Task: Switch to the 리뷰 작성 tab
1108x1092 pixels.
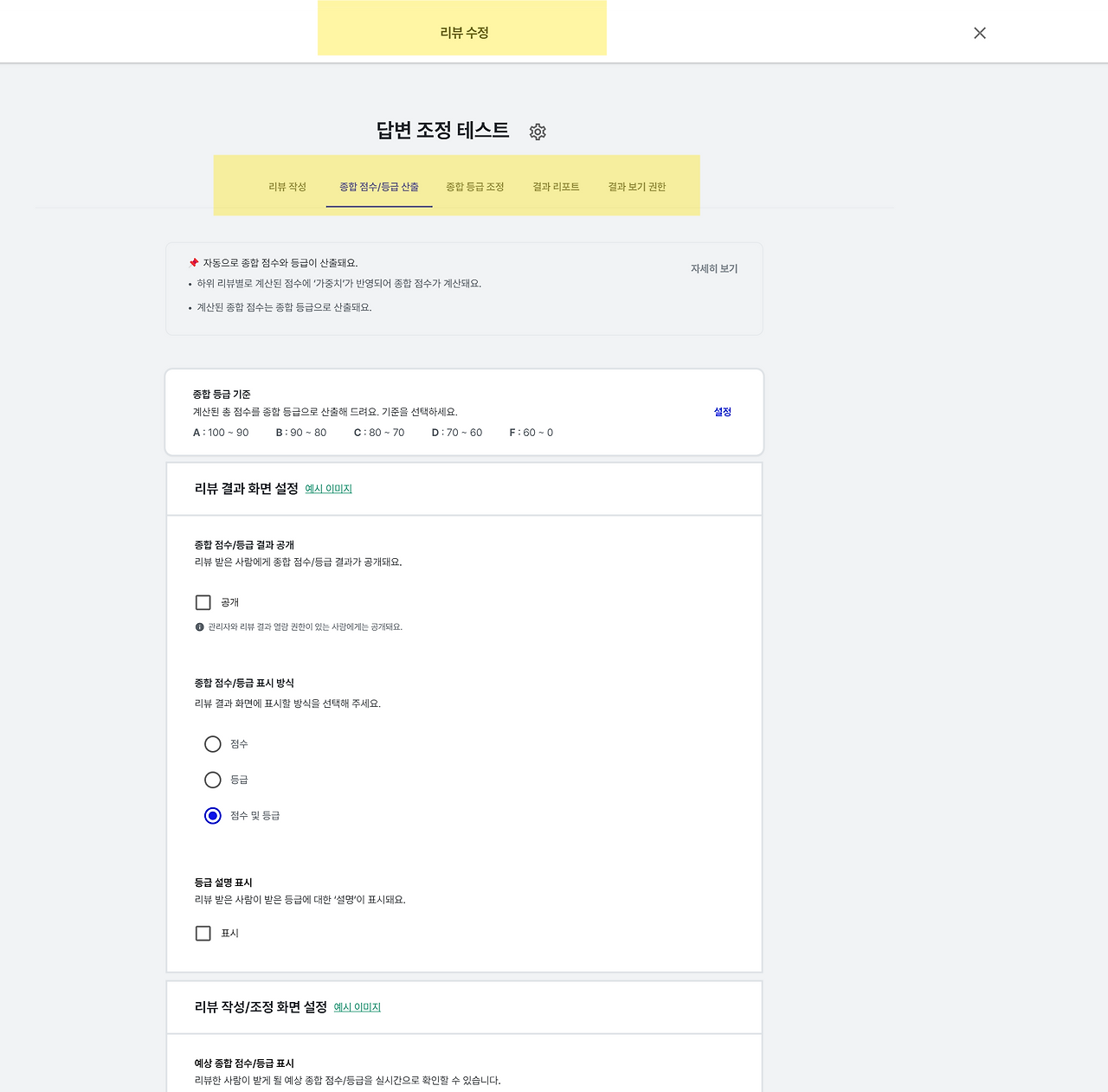Action: point(287,187)
